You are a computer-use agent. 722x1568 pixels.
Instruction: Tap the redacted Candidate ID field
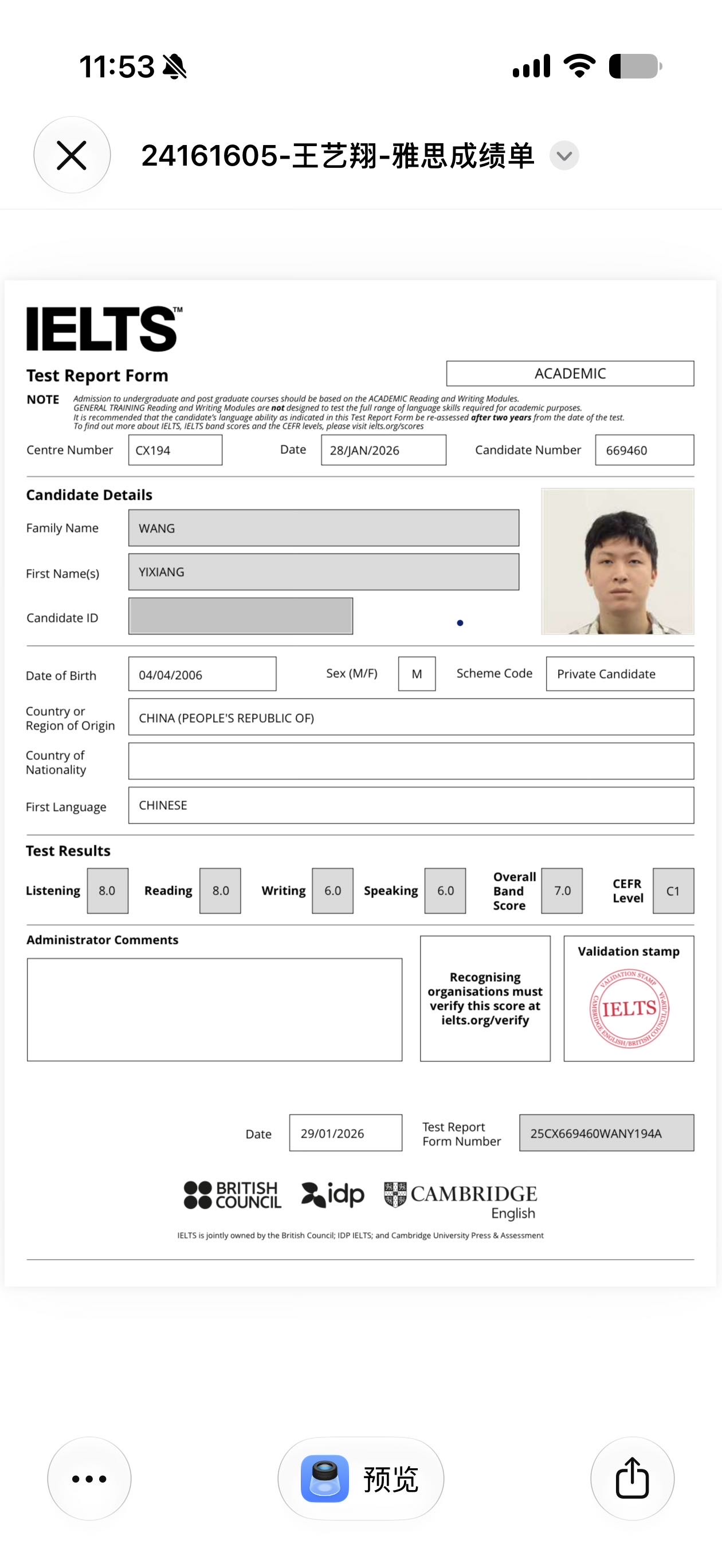tap(241, 616)
